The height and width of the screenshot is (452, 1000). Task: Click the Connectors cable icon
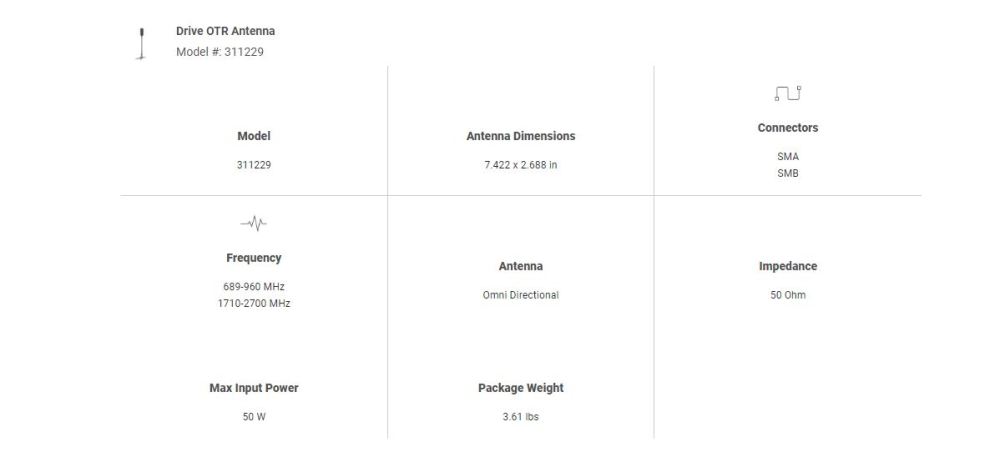(787, 94)
